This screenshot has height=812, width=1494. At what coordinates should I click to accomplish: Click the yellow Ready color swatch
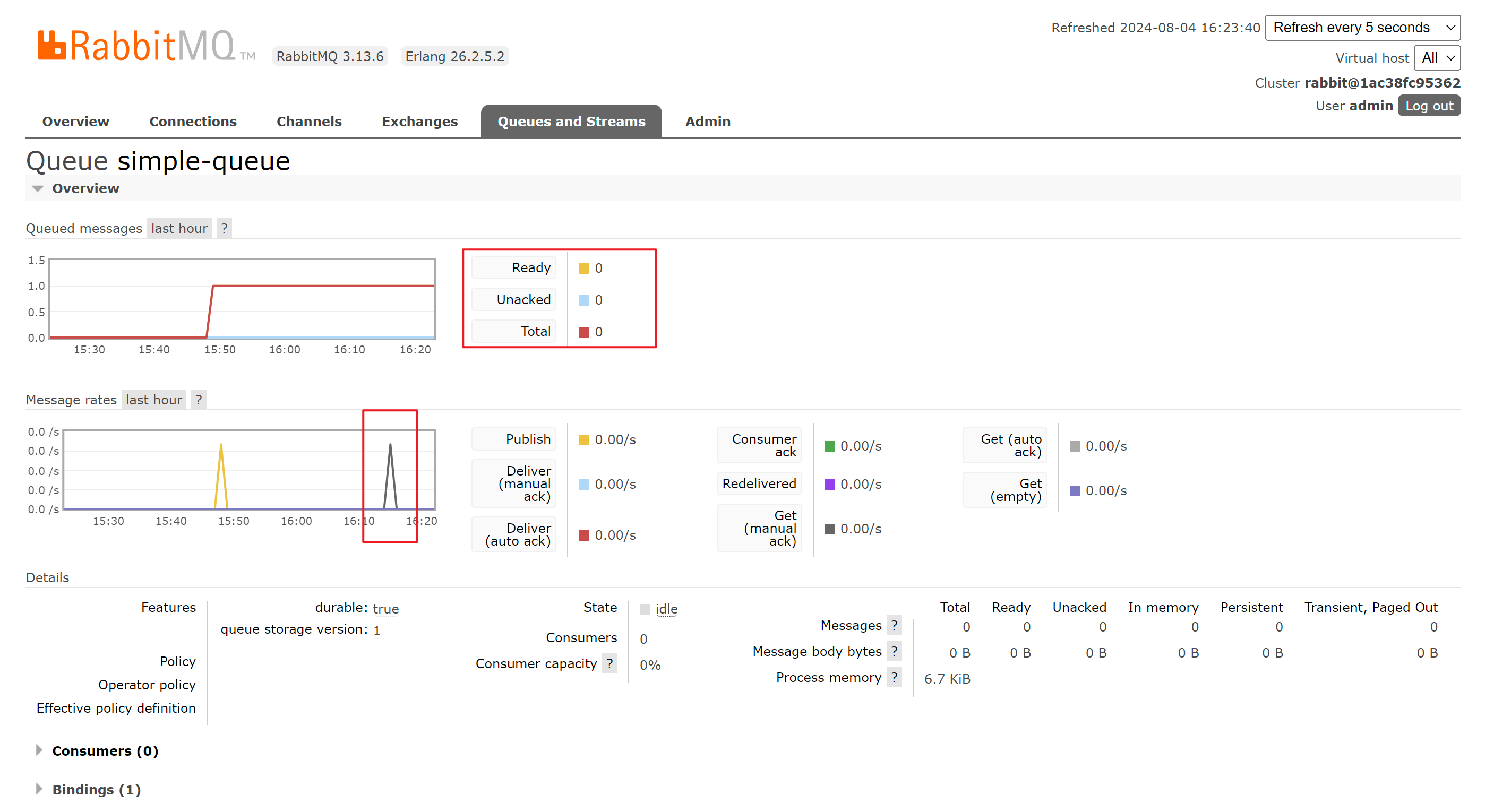click(x=584, y=269)
